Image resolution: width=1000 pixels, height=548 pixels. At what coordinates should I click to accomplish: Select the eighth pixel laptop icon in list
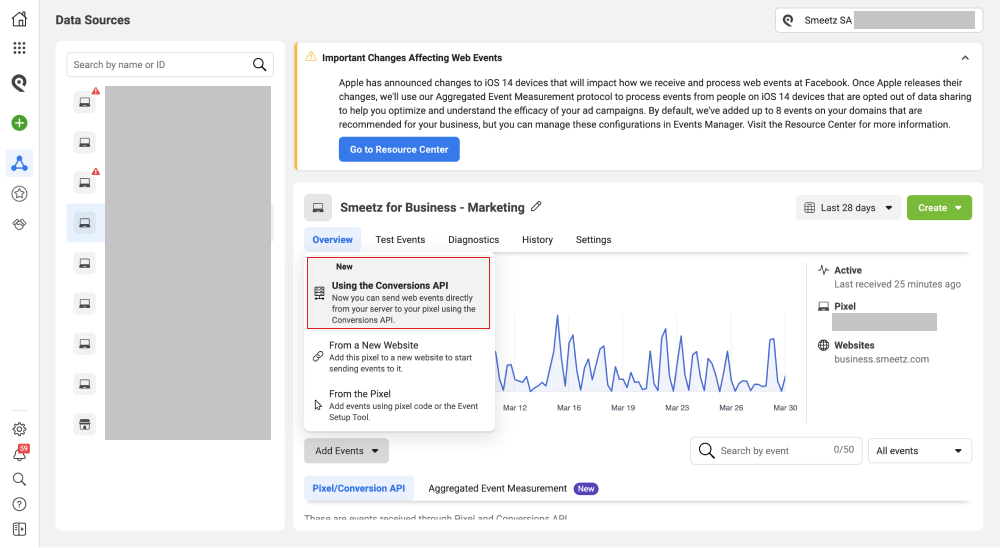[85, 384]
